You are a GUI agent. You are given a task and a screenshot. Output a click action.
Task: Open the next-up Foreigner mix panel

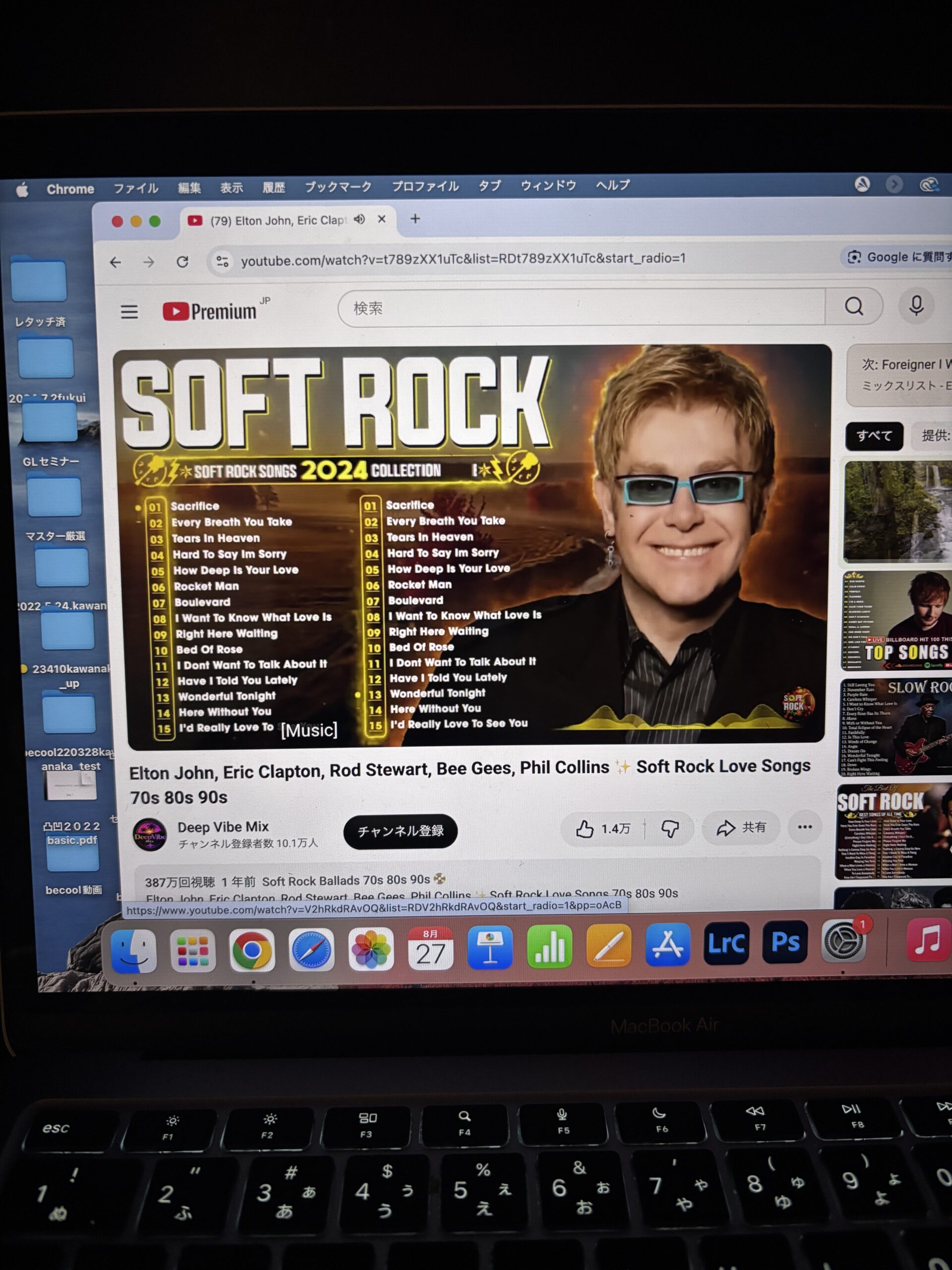(899, 375)
